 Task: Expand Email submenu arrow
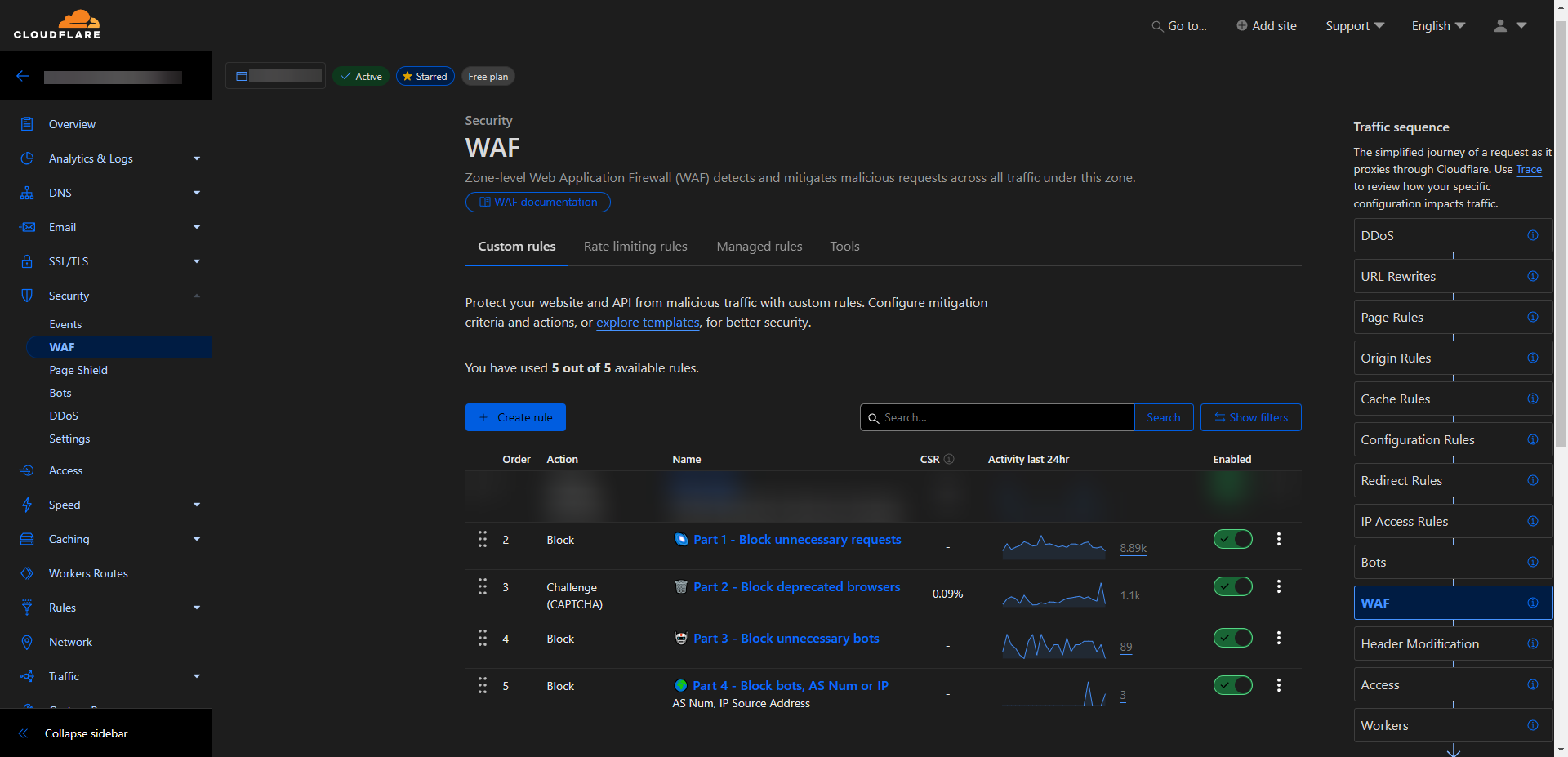[x=197, y=227]
